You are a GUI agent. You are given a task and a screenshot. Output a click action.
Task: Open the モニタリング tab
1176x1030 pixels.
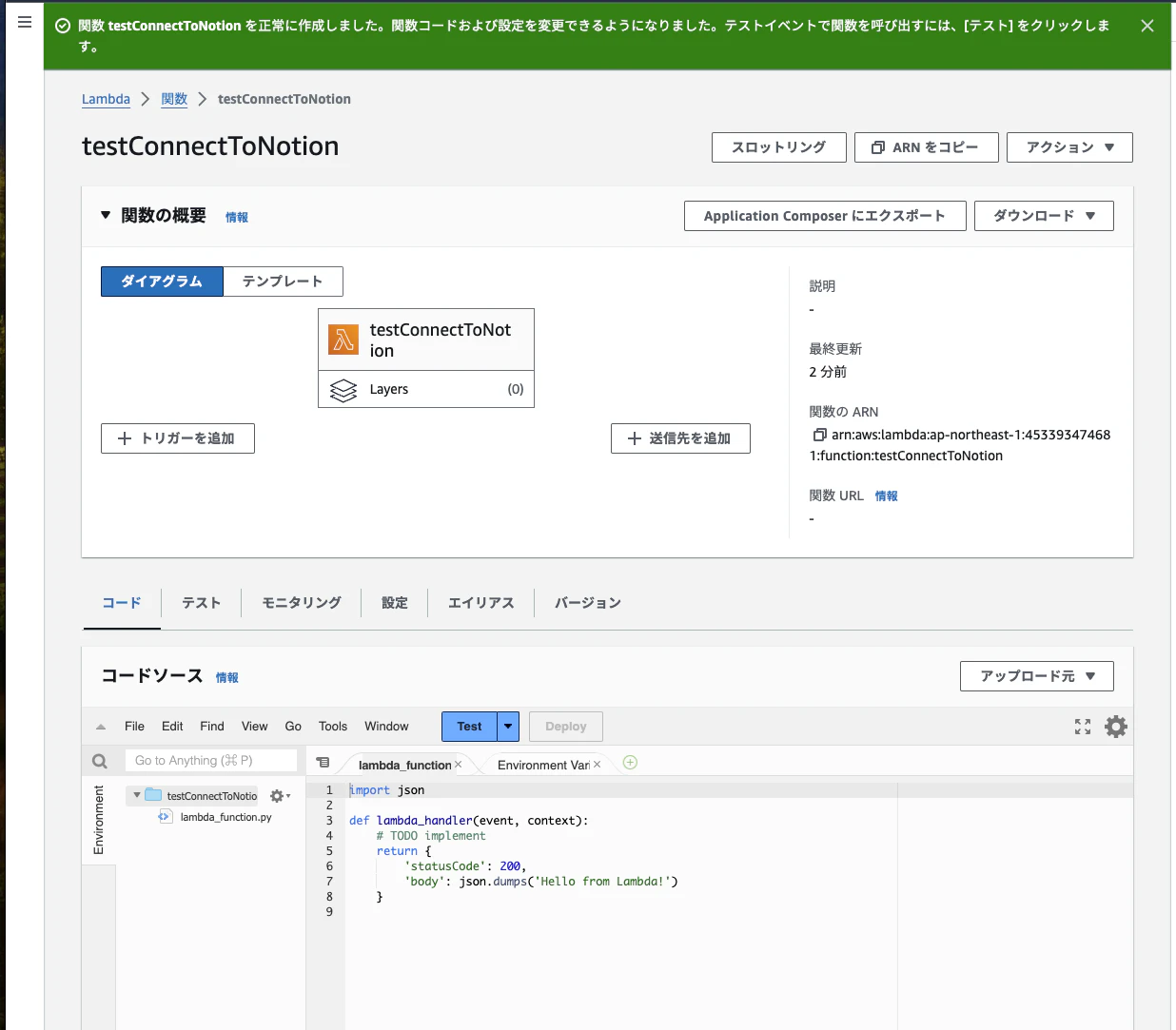(301, 603)
